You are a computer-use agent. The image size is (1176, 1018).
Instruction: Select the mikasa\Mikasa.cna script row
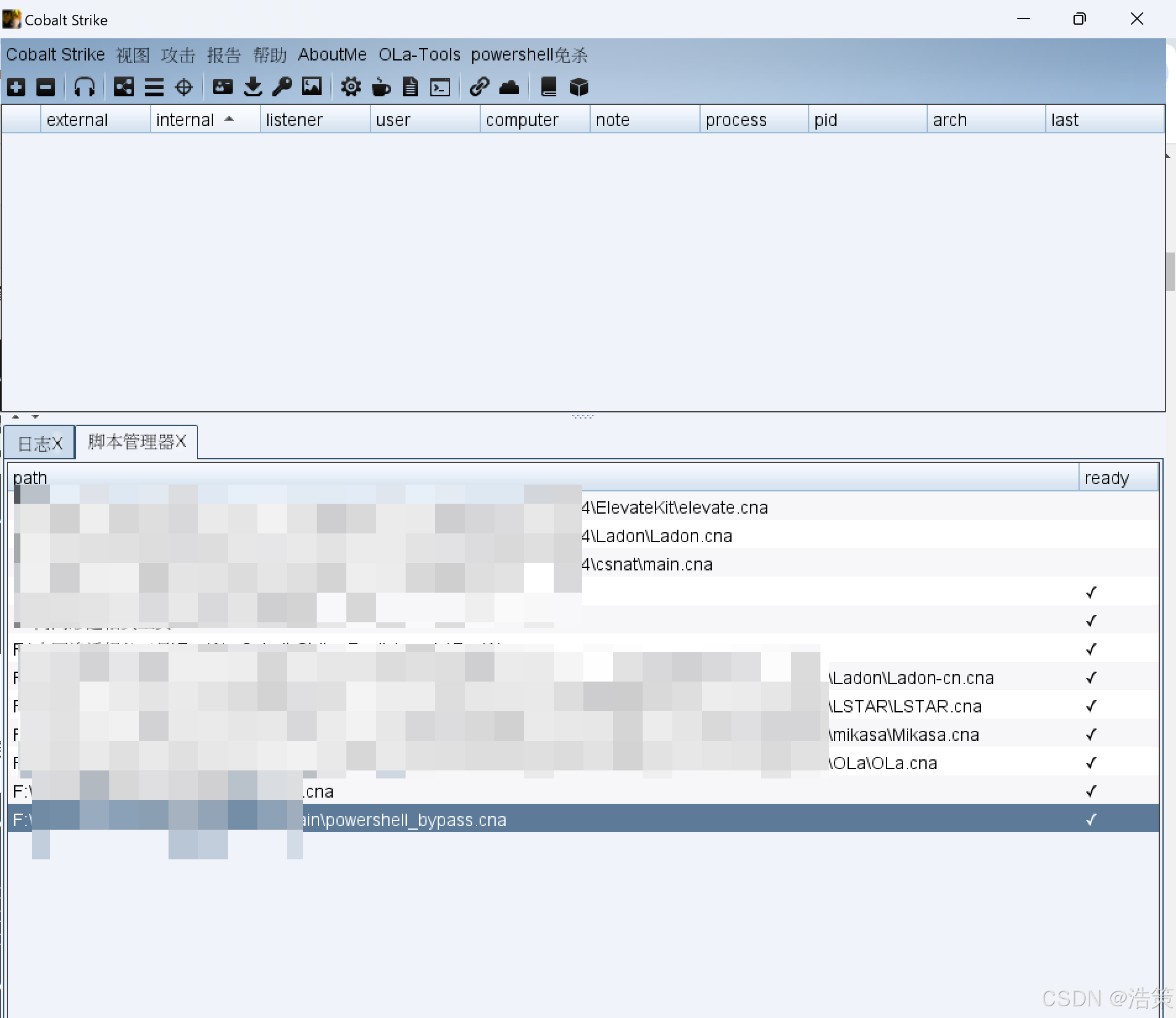pos(583,735)
